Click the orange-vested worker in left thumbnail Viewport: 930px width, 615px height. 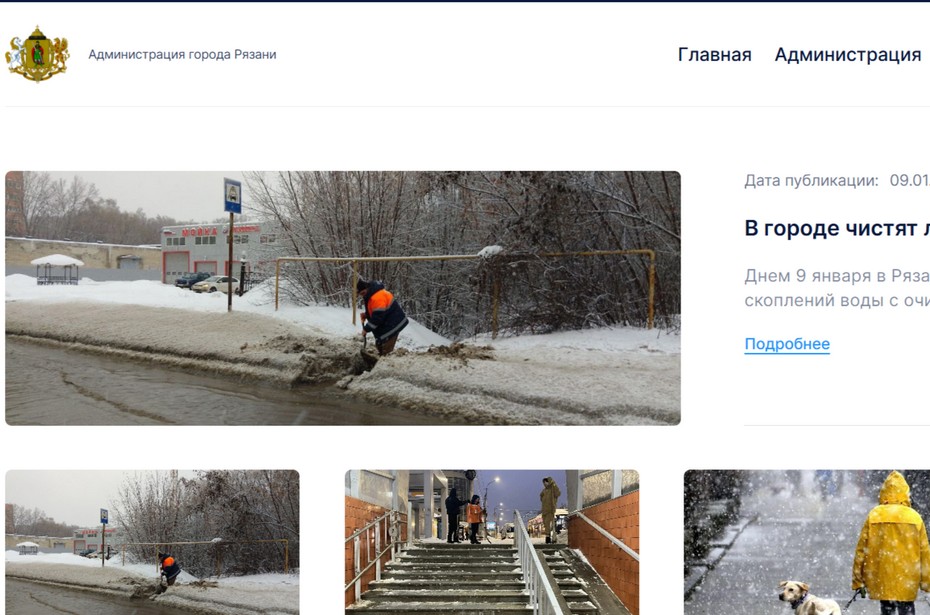(169, 568)
